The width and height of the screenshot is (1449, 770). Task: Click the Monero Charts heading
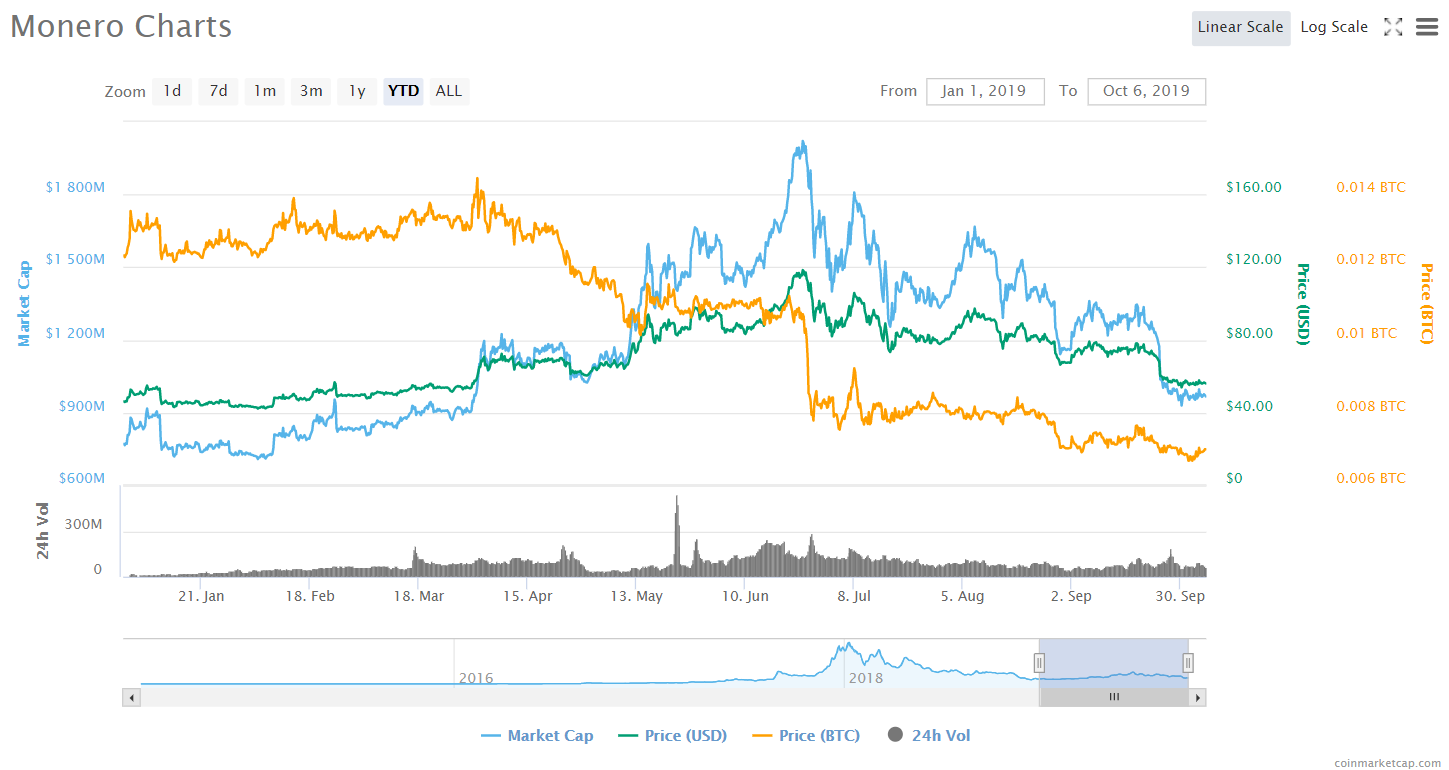(121, 27)
